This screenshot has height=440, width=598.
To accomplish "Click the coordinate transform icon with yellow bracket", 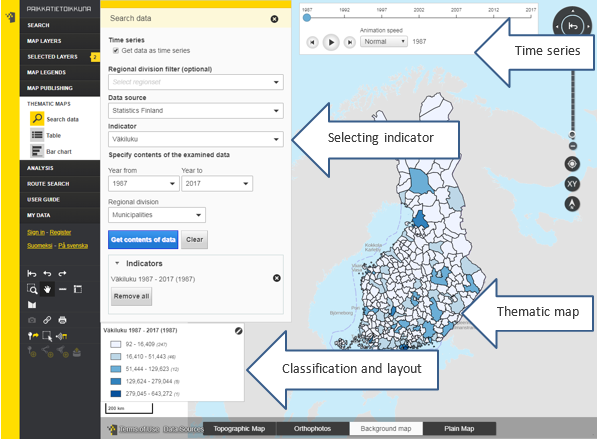I will click(x=62, y=336).
